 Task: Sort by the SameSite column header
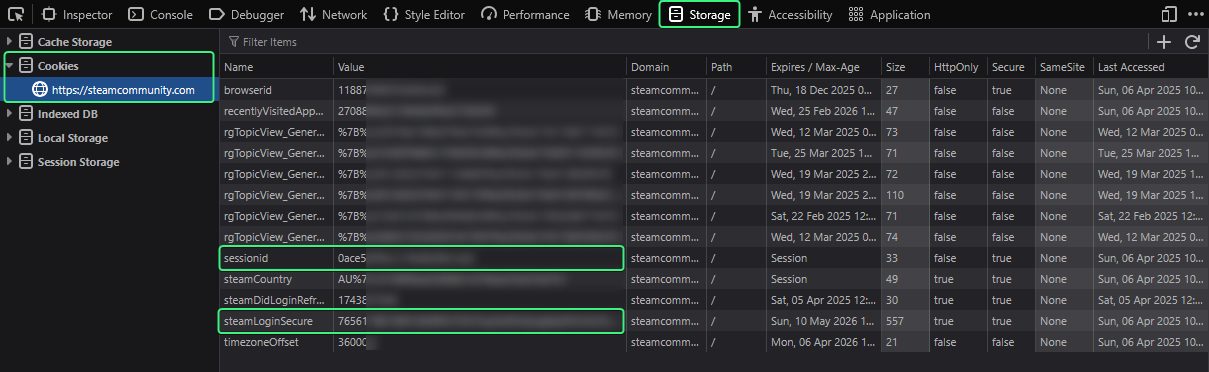click(x=1064, y=67)
